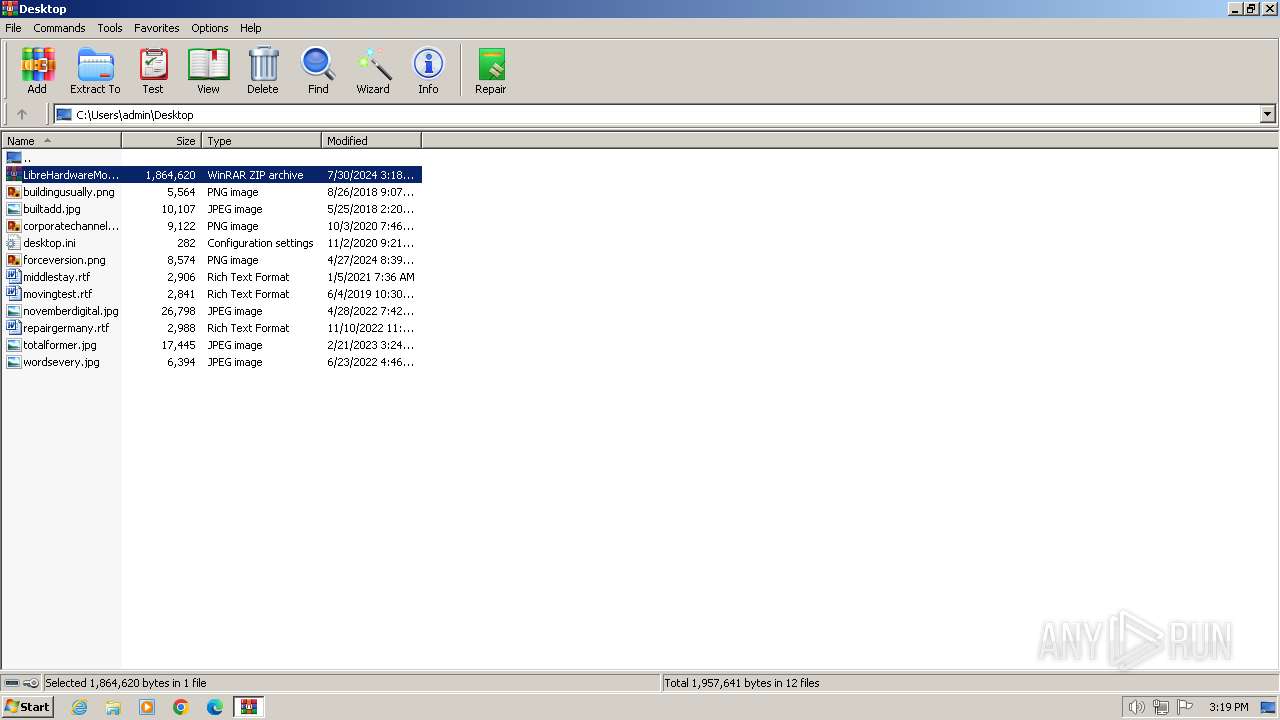Click the Configuration settings type cell
This screenshot has height=720, width=1280.
coord(260,243)
